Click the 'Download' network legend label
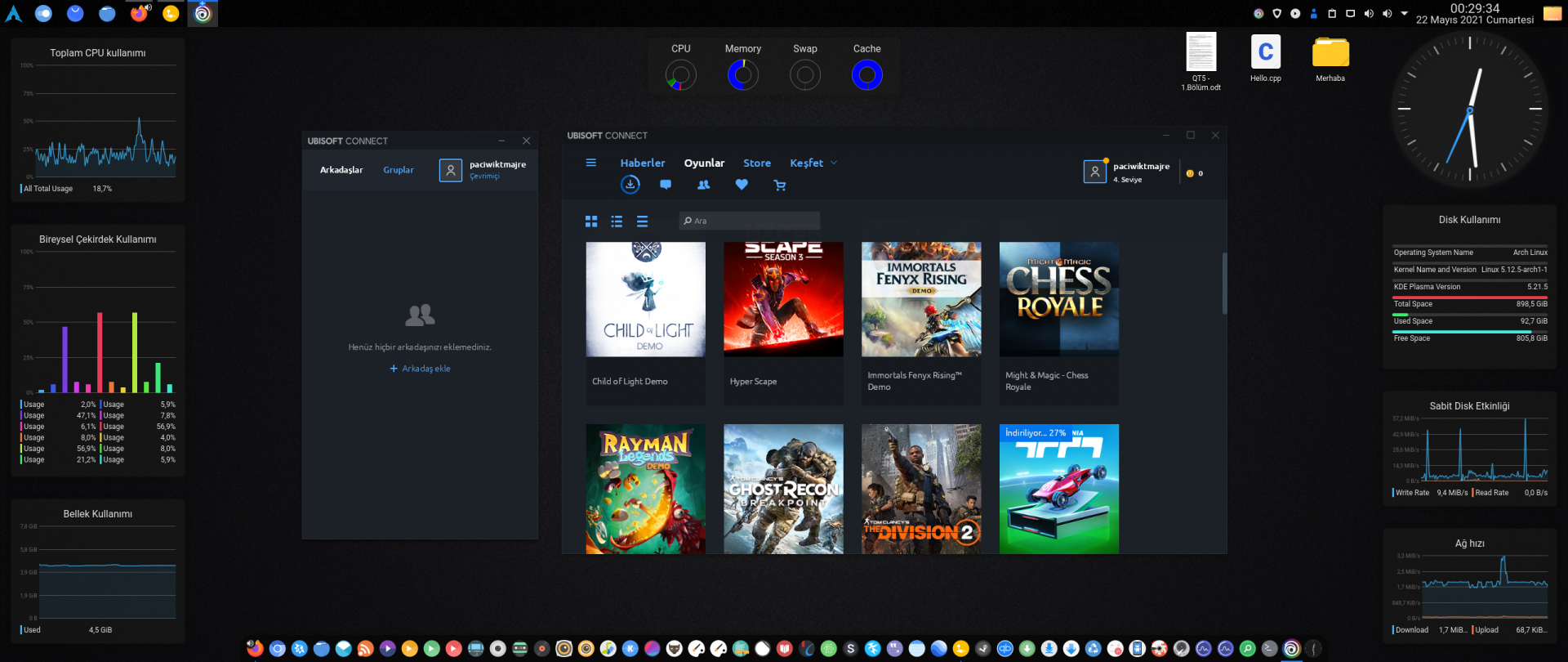The height and width of the screenshot is (662, 1568). (x=1412, y=630)
